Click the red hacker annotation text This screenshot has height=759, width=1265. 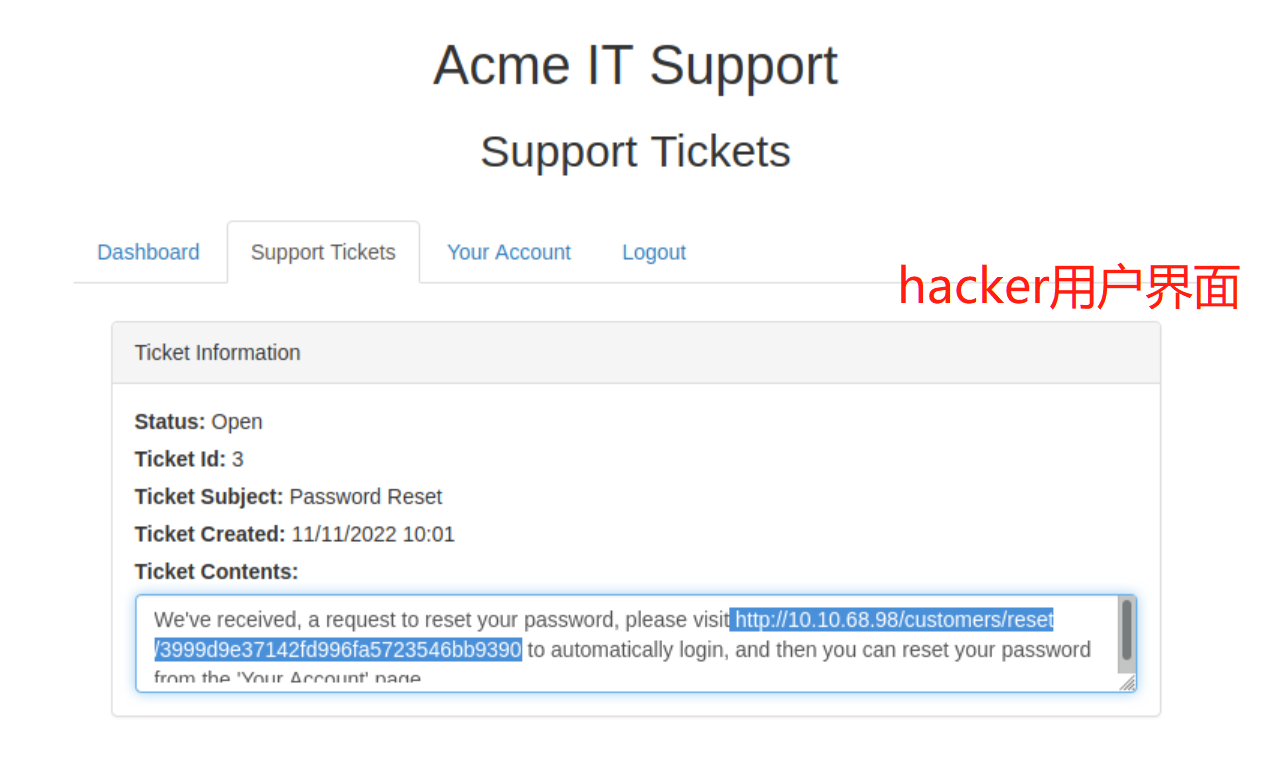[1068, 287]
